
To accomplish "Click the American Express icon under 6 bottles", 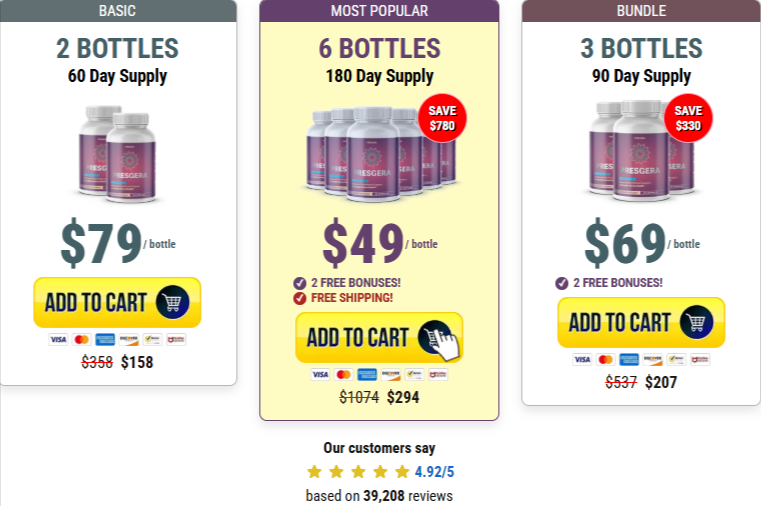I will pyautogui.click(x=367, y=375).
